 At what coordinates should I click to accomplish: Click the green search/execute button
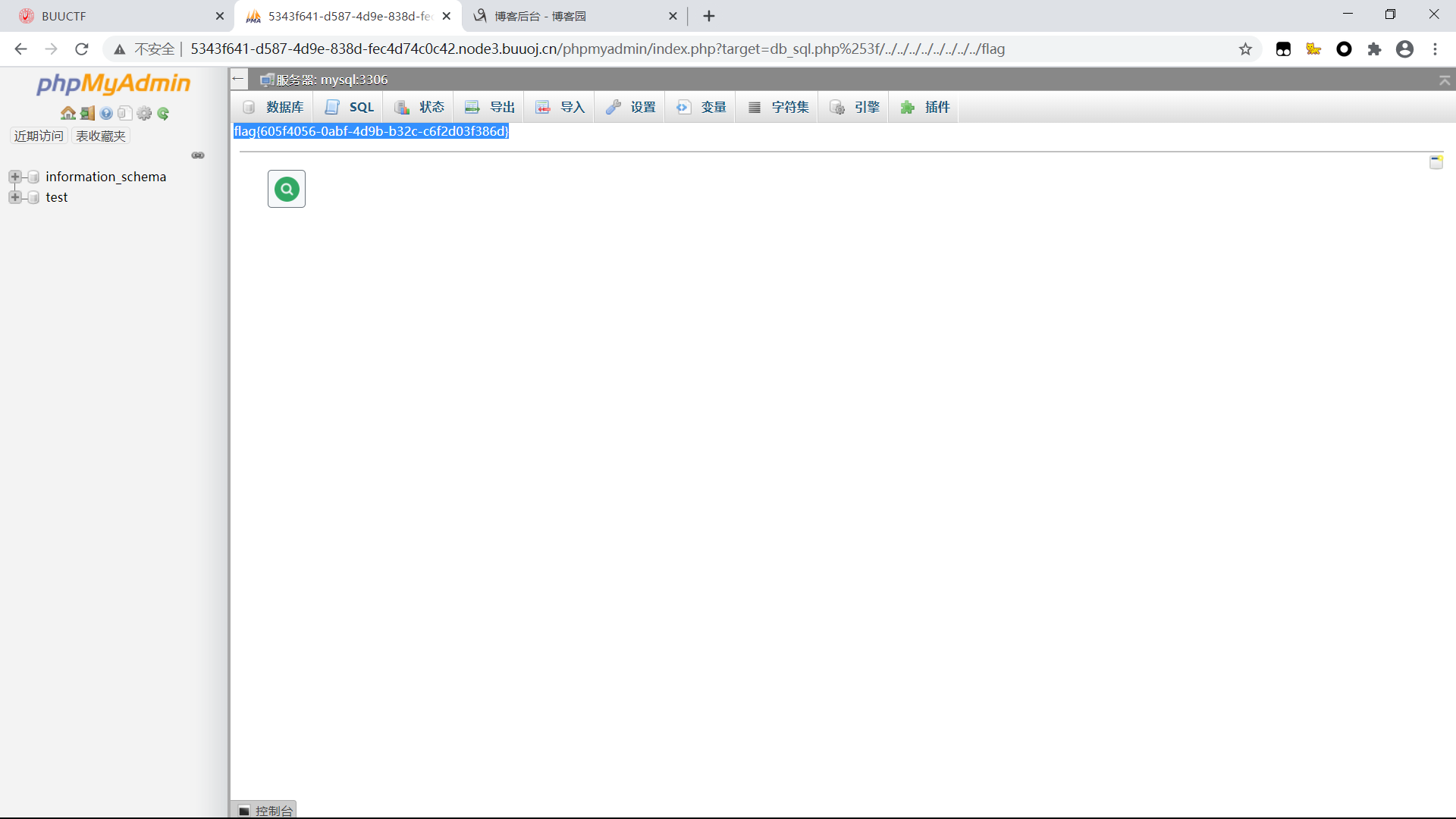coord(287,189)
